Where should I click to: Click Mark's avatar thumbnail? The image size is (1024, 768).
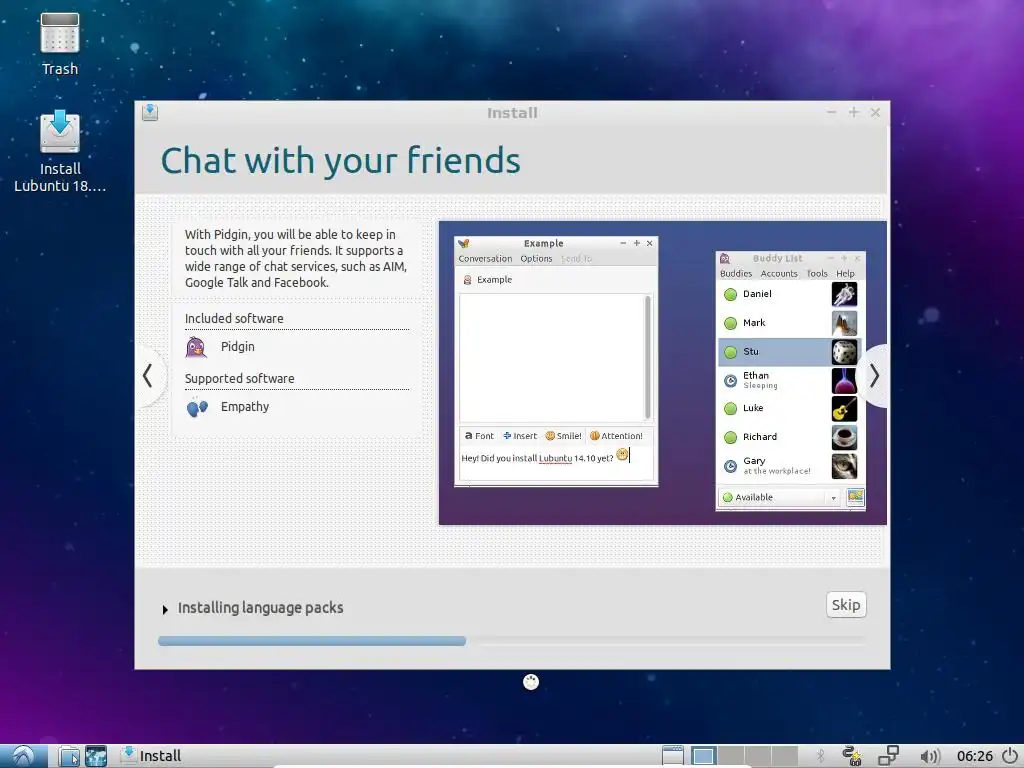pyautogui.click(x=844, y=323)
